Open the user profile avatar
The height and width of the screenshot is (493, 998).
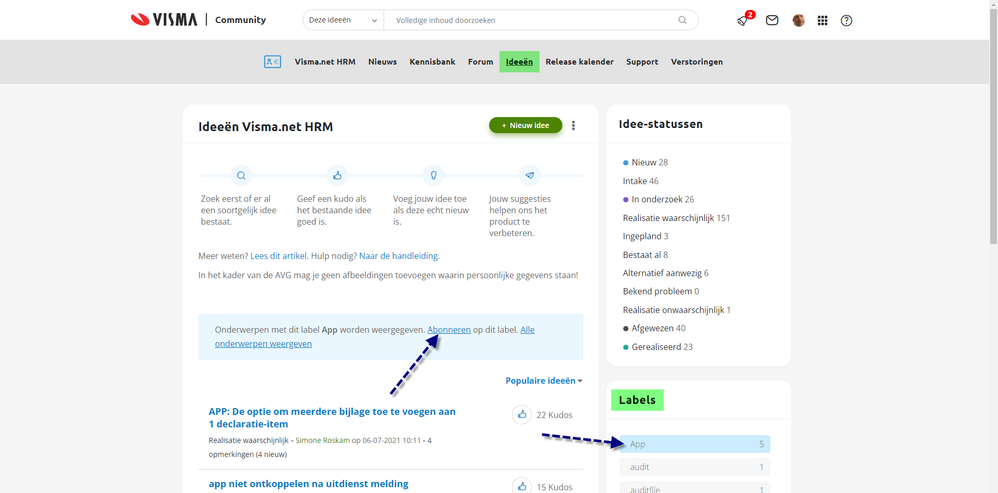798,20
